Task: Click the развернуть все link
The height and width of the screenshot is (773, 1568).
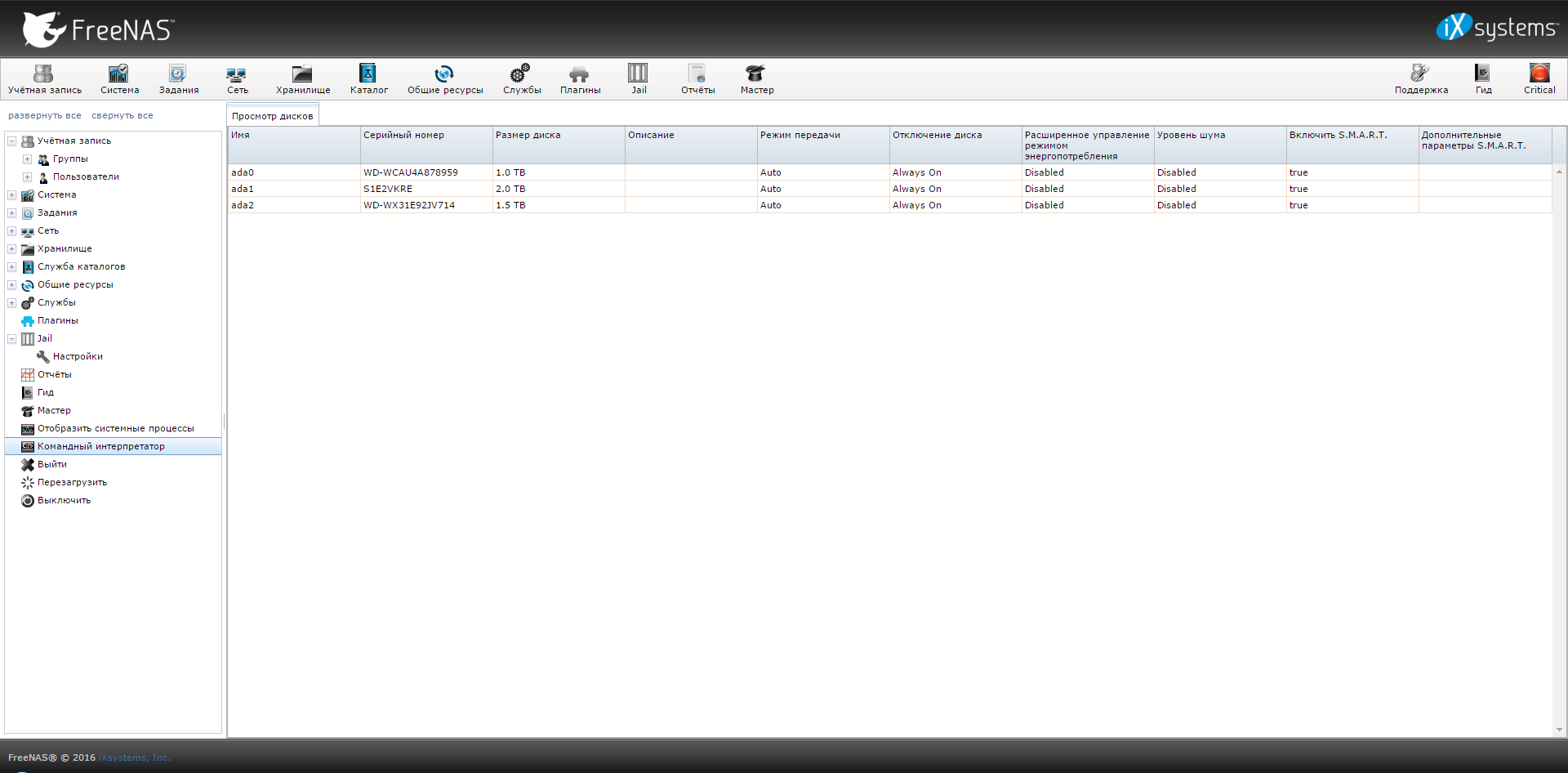Action: coord(45,116)
